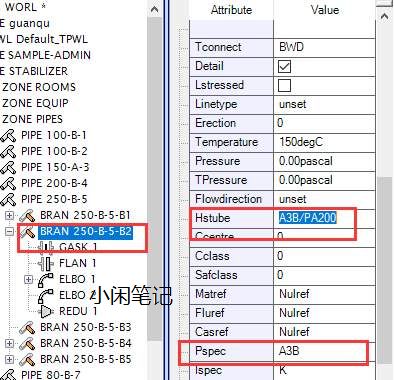Click the GASK 1 gasket icon
This screenshot has width=394, height=380.
[46, 247]
